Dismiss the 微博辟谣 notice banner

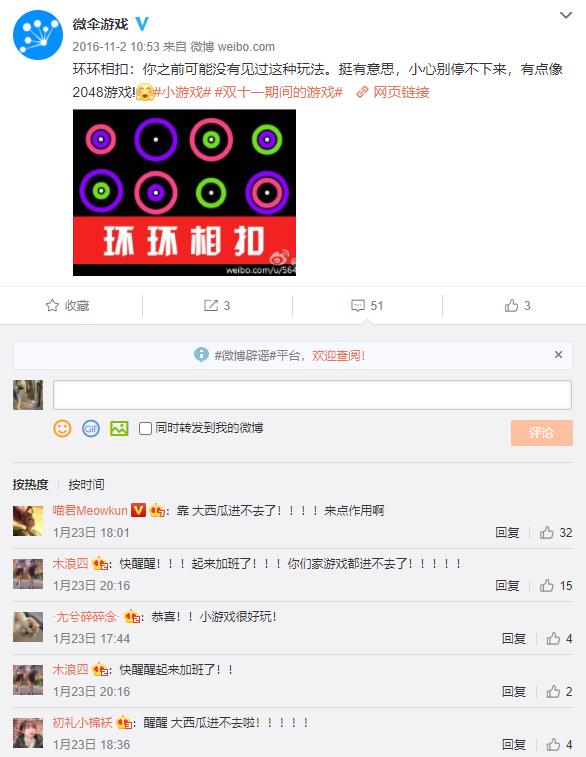(x=558, y=355)
